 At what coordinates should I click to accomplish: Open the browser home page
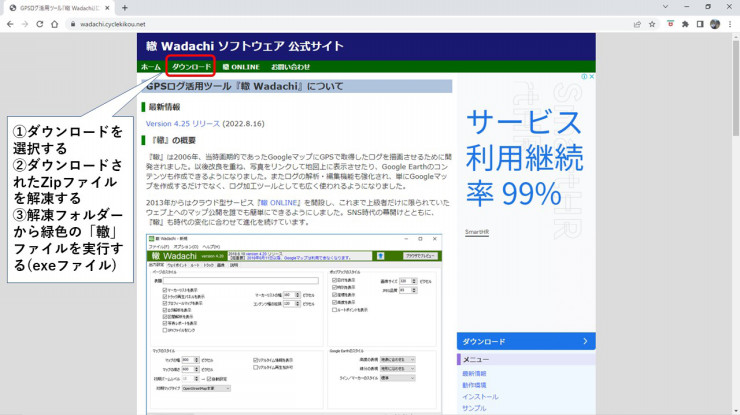click(55, 24)
